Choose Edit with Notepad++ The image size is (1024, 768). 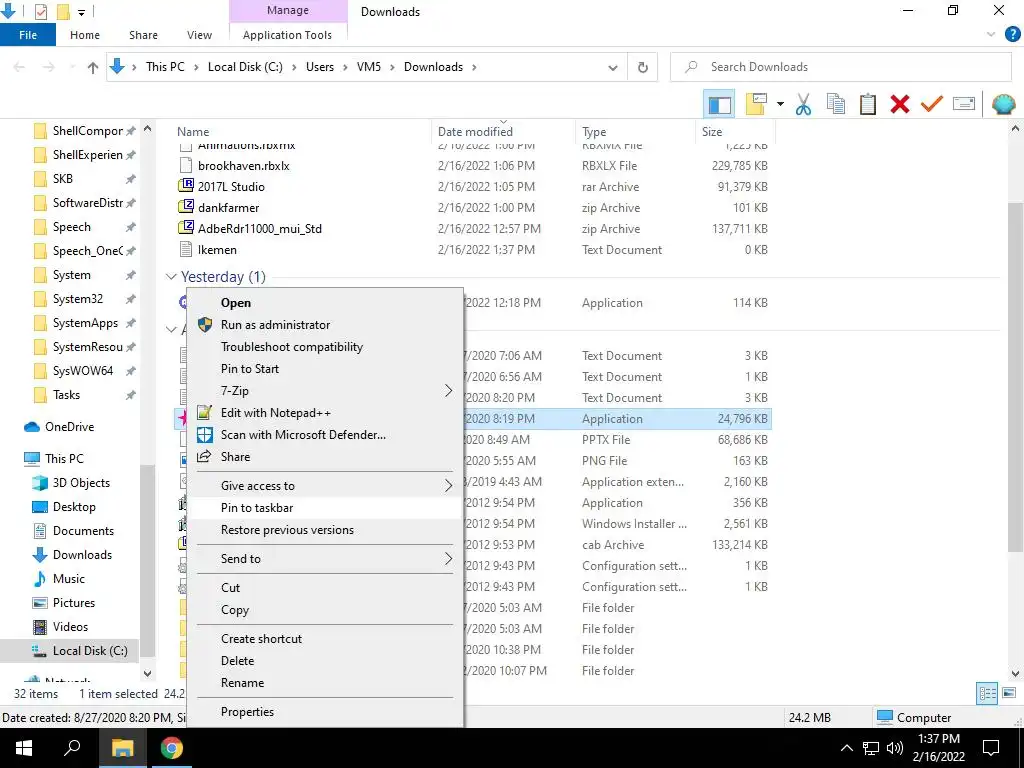coord(325,413)
